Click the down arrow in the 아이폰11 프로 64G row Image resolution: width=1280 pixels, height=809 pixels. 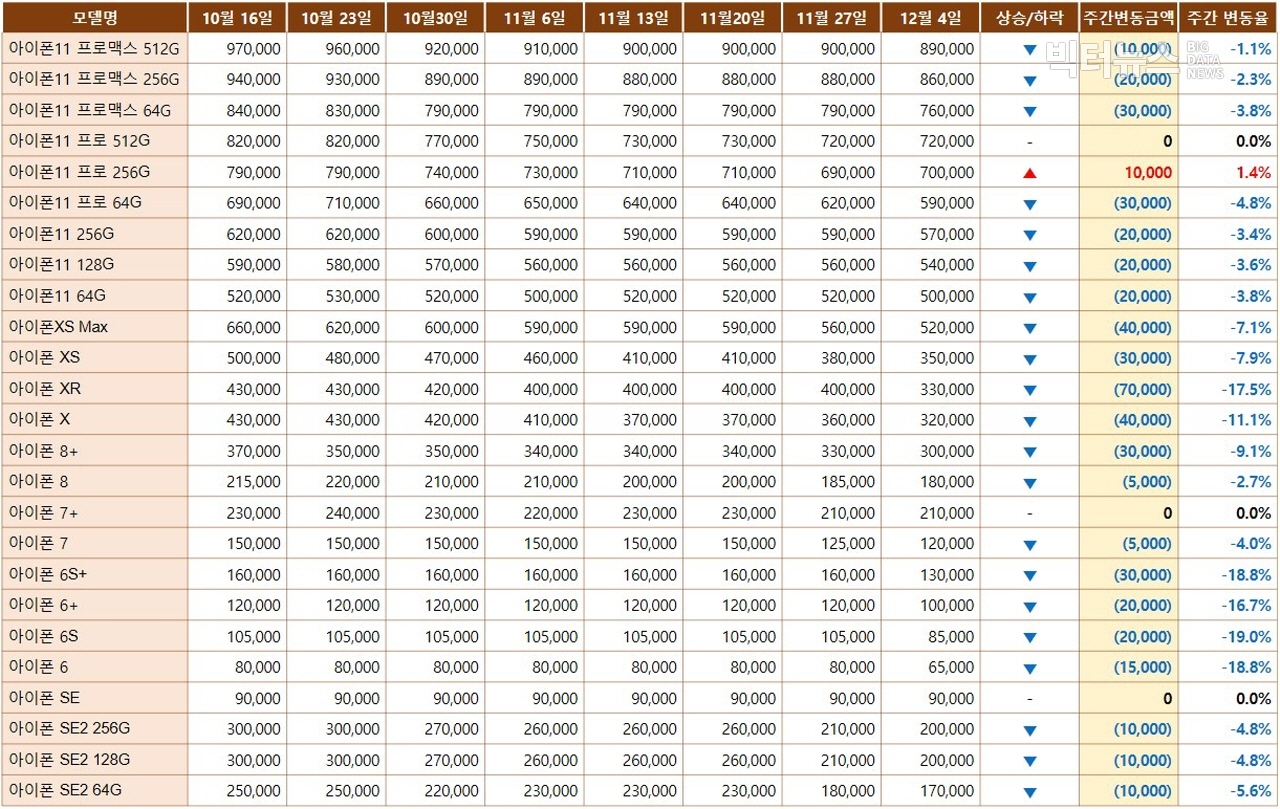pos(1030,205)
